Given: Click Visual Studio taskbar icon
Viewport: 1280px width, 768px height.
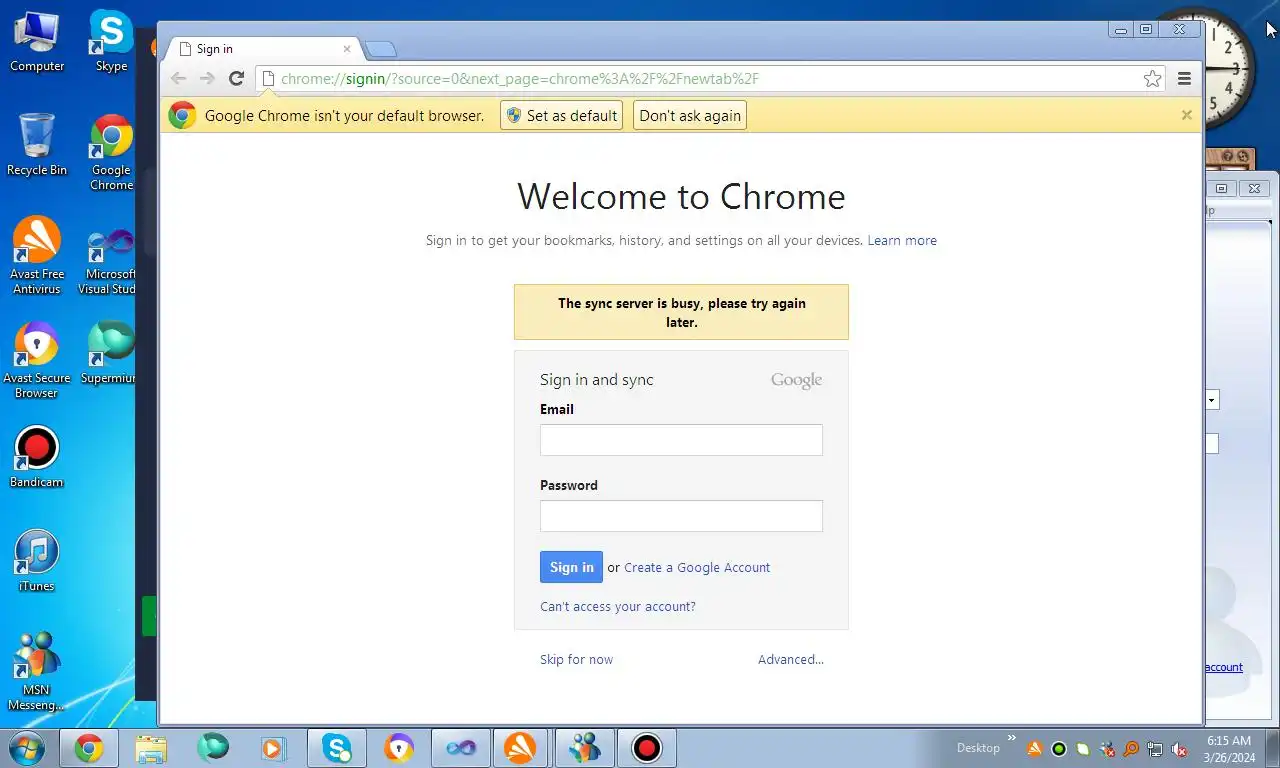Looking at the screenshot, I should (460, 747).
